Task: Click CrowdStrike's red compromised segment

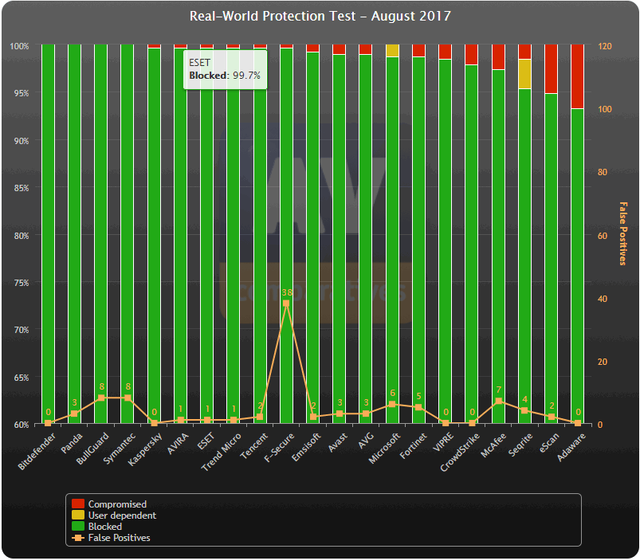Action: [472, 54]
